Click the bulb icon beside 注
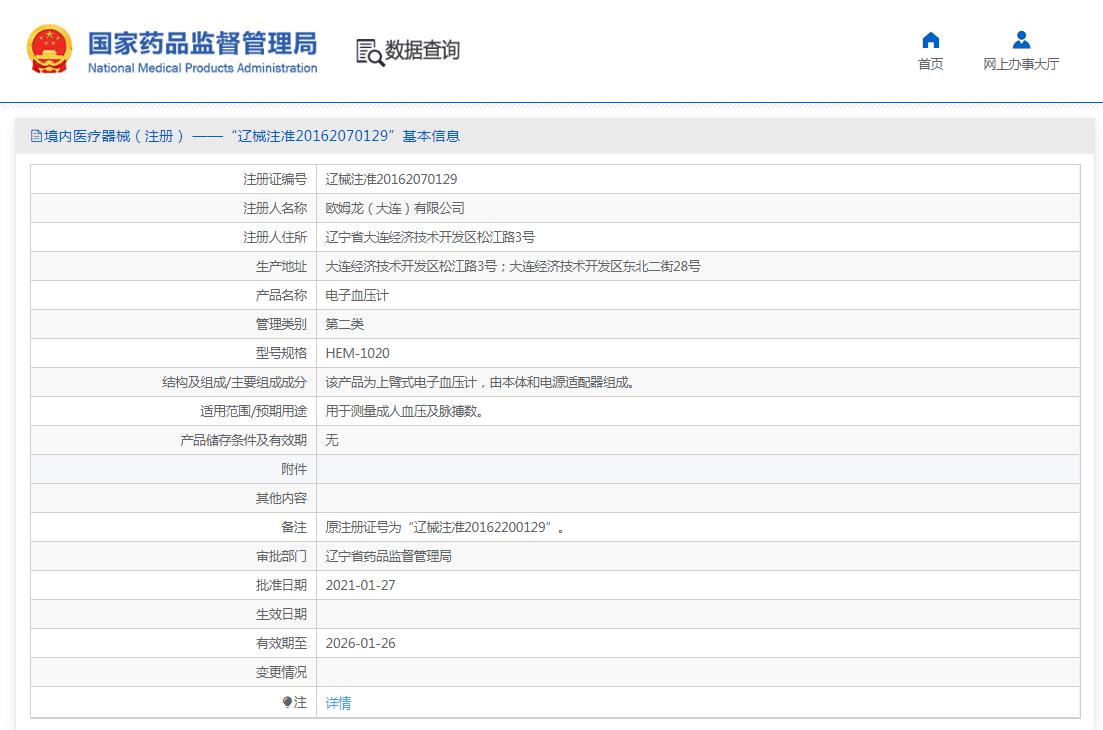1103x730 pixels. coord(287,702)
